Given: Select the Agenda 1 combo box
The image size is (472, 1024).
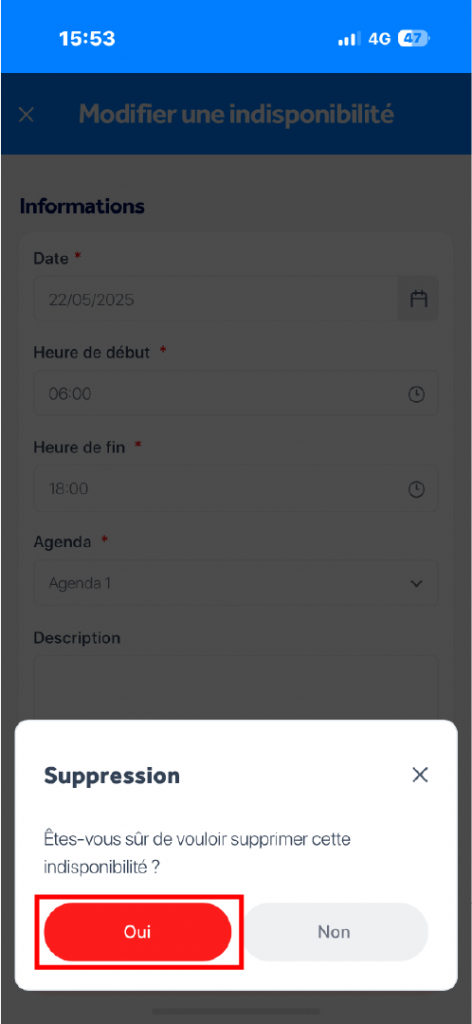Looking at the screenshot, I should pos(236,583).
